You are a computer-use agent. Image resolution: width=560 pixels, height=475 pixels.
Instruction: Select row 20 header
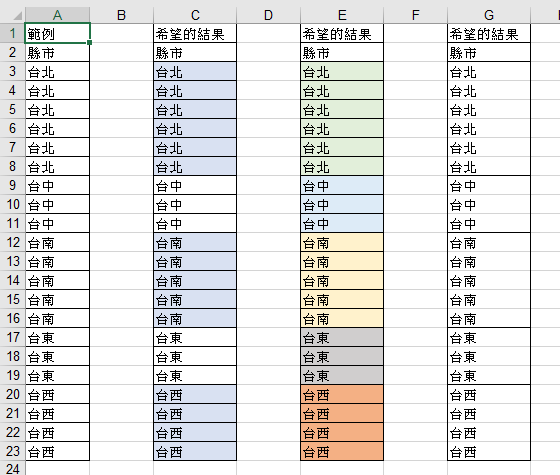(x=12, y=394)
